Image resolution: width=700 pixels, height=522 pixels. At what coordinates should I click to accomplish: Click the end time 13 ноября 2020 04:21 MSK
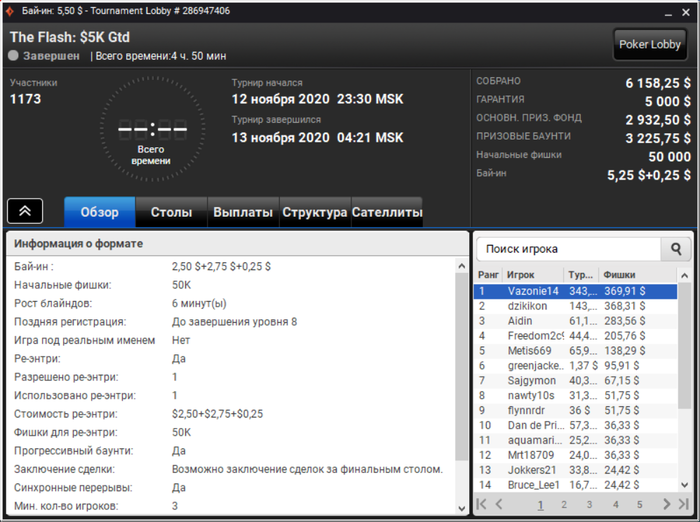click(x=317, y=138)
